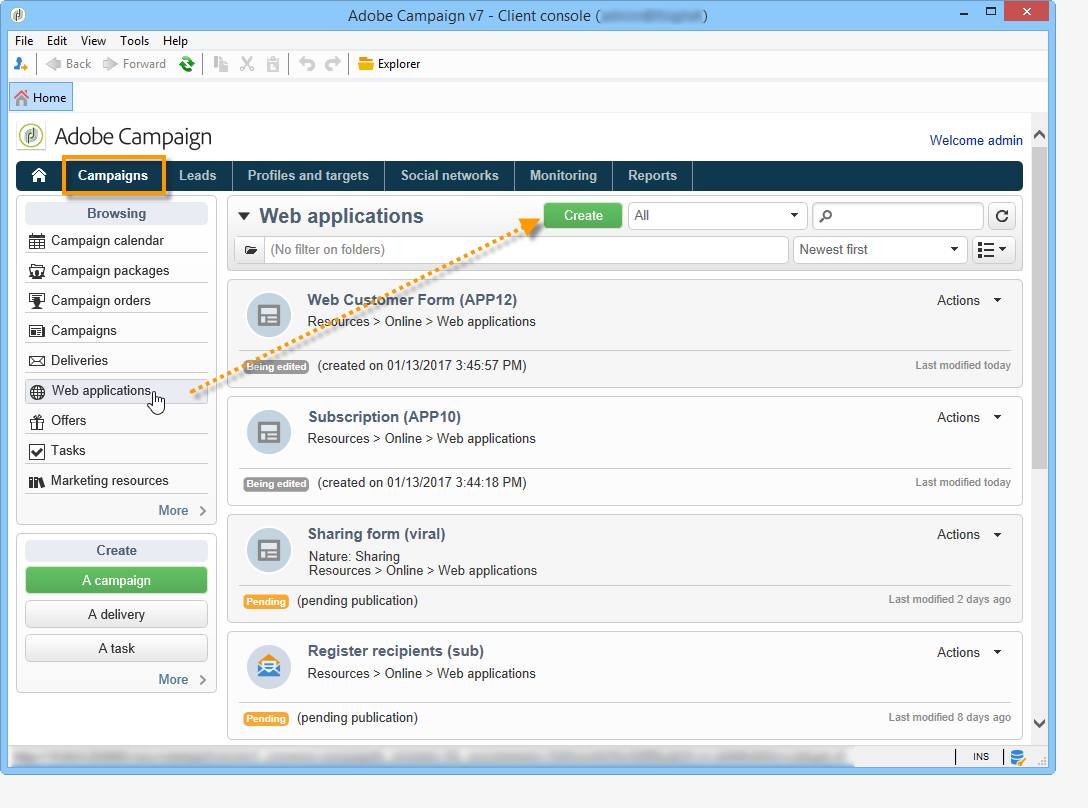The image size is (1088, 808).
Task: Open Campaigns link in Browsing panel
Action: pos(117,330)
